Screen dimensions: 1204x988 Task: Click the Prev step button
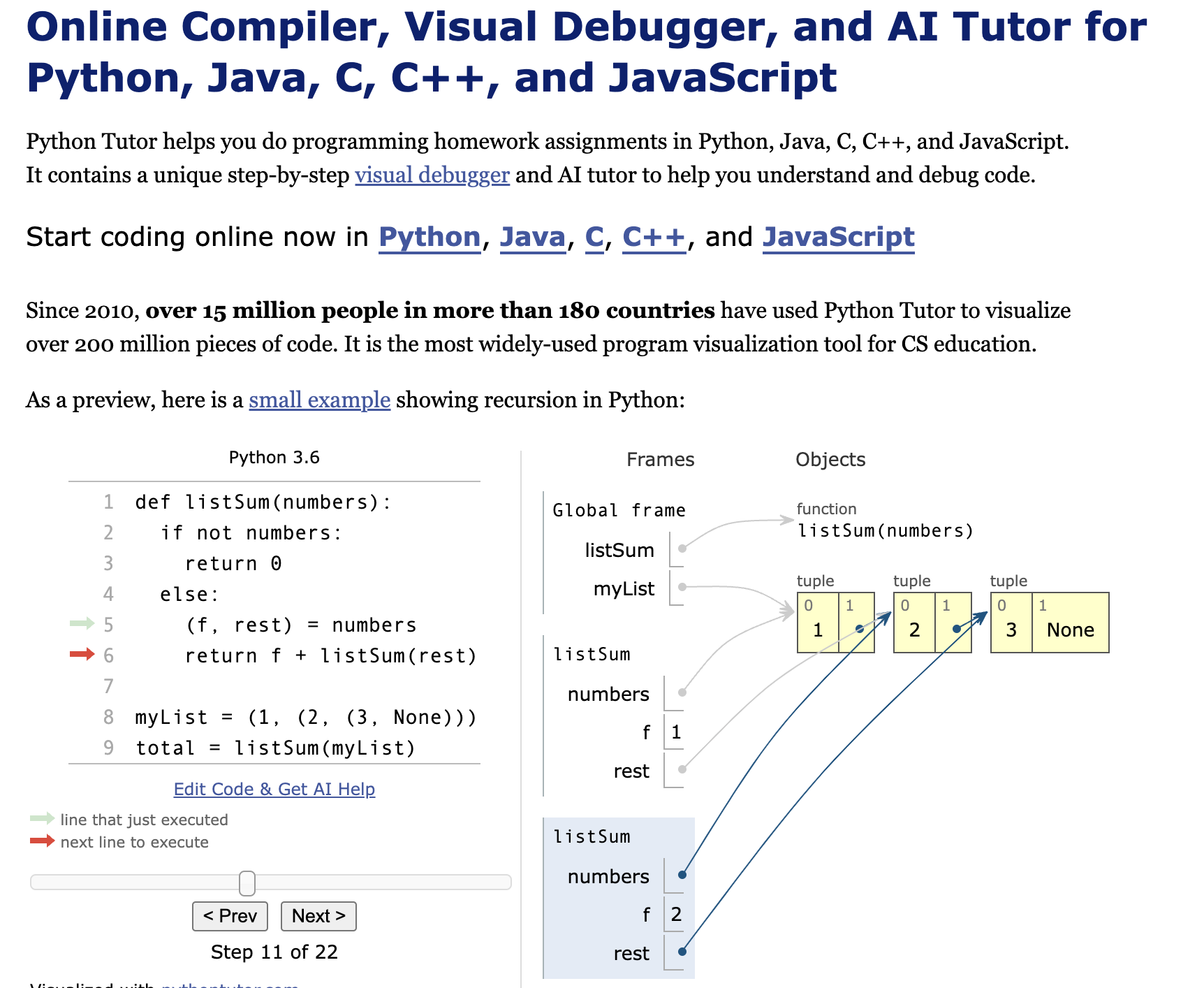(230, 916)
